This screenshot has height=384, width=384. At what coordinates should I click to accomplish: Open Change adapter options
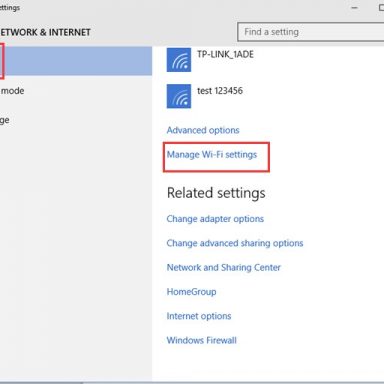[x=215, y=219]
